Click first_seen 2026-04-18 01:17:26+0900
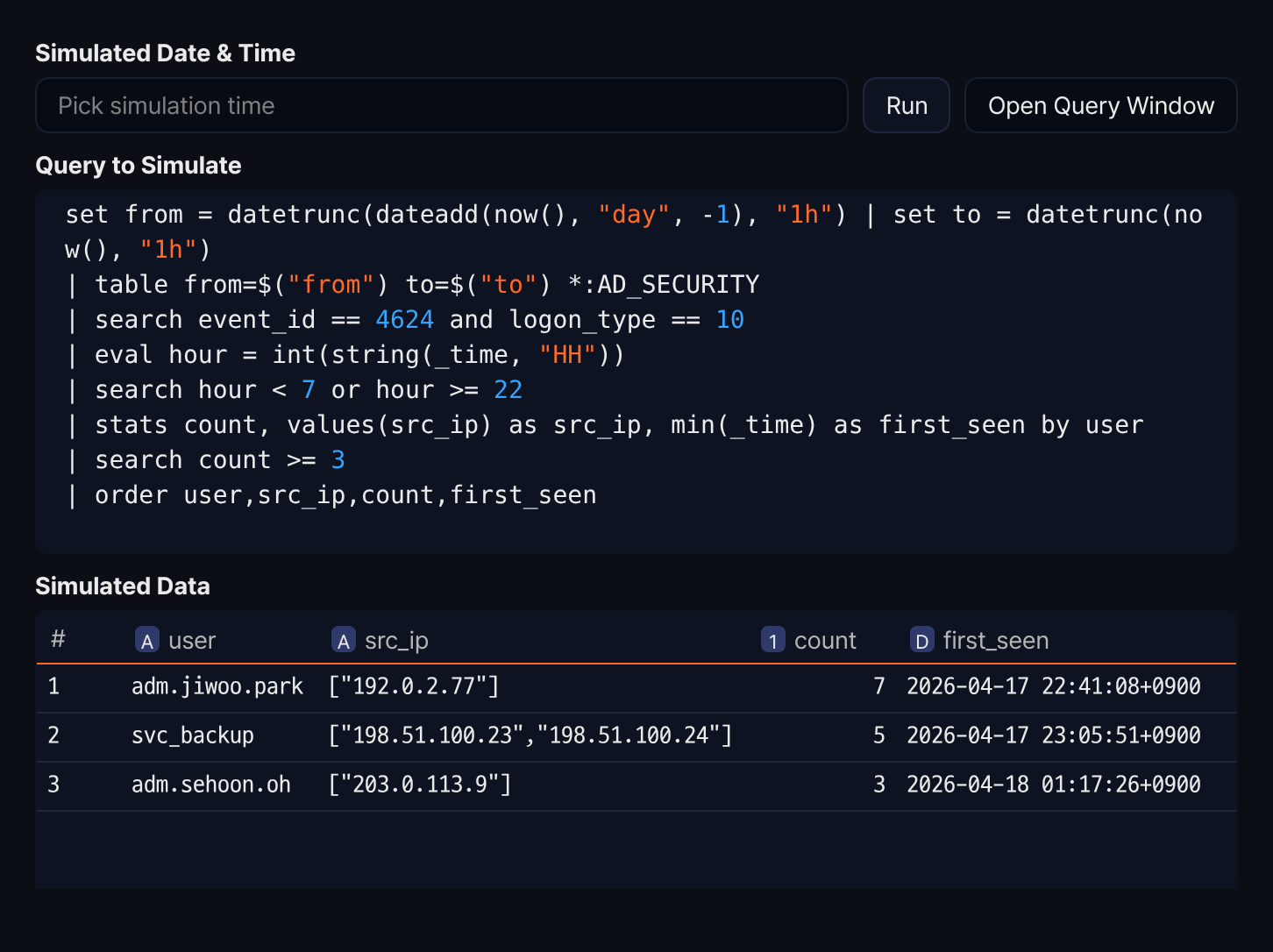Image resolution: width=1273 pixels, height=952 pixels. [x=1054, y=785]
